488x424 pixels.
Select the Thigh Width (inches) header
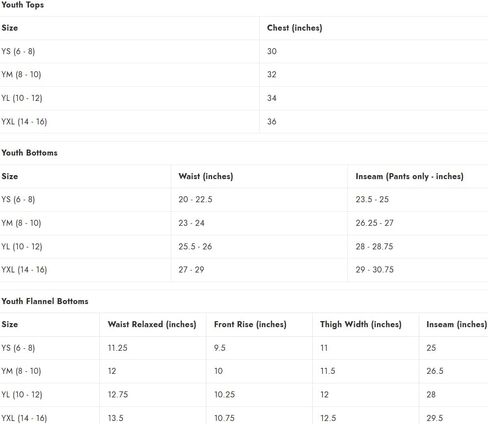click(361, 324)
